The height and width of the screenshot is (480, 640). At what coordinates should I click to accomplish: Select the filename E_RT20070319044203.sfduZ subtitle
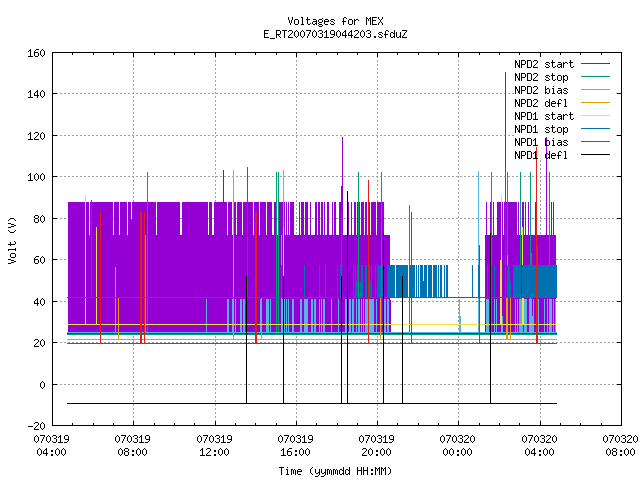[335, 34]
